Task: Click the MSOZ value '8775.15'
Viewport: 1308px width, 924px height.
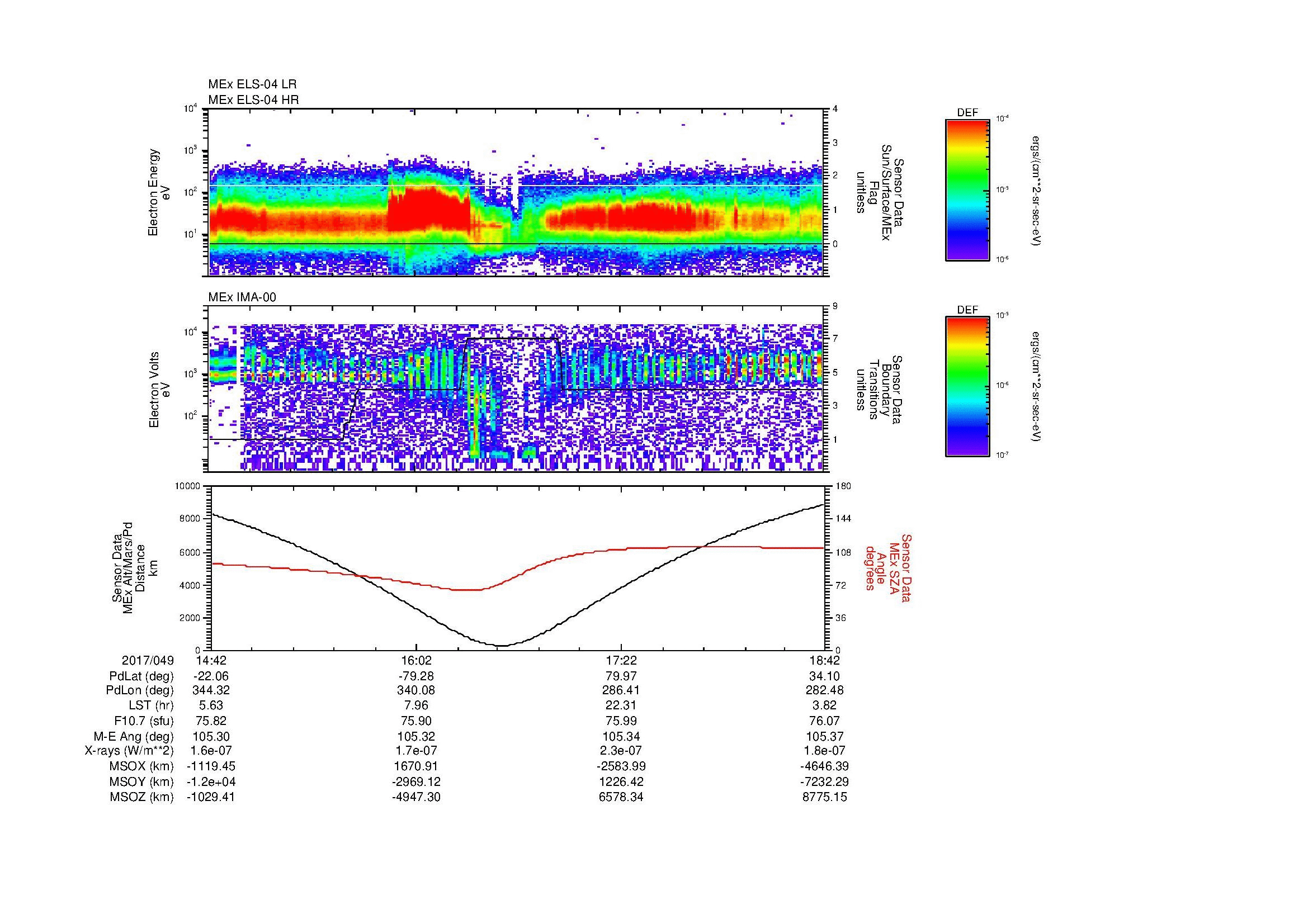Action: pos(825,797)
